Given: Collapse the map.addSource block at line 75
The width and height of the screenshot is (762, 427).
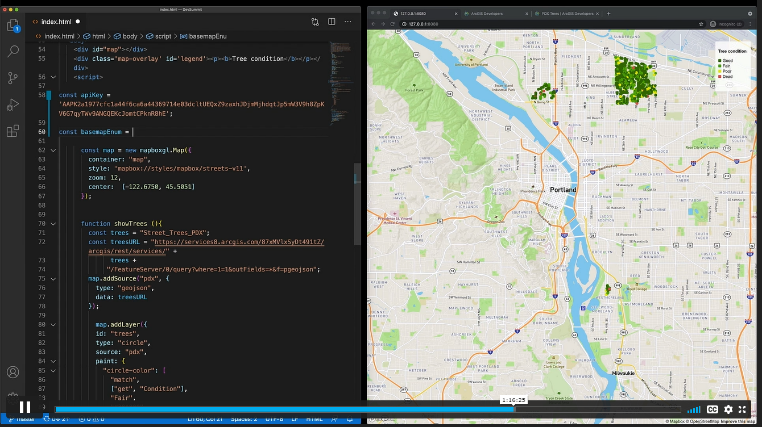Looking at the screenshot, I should [x=53, y=279].
